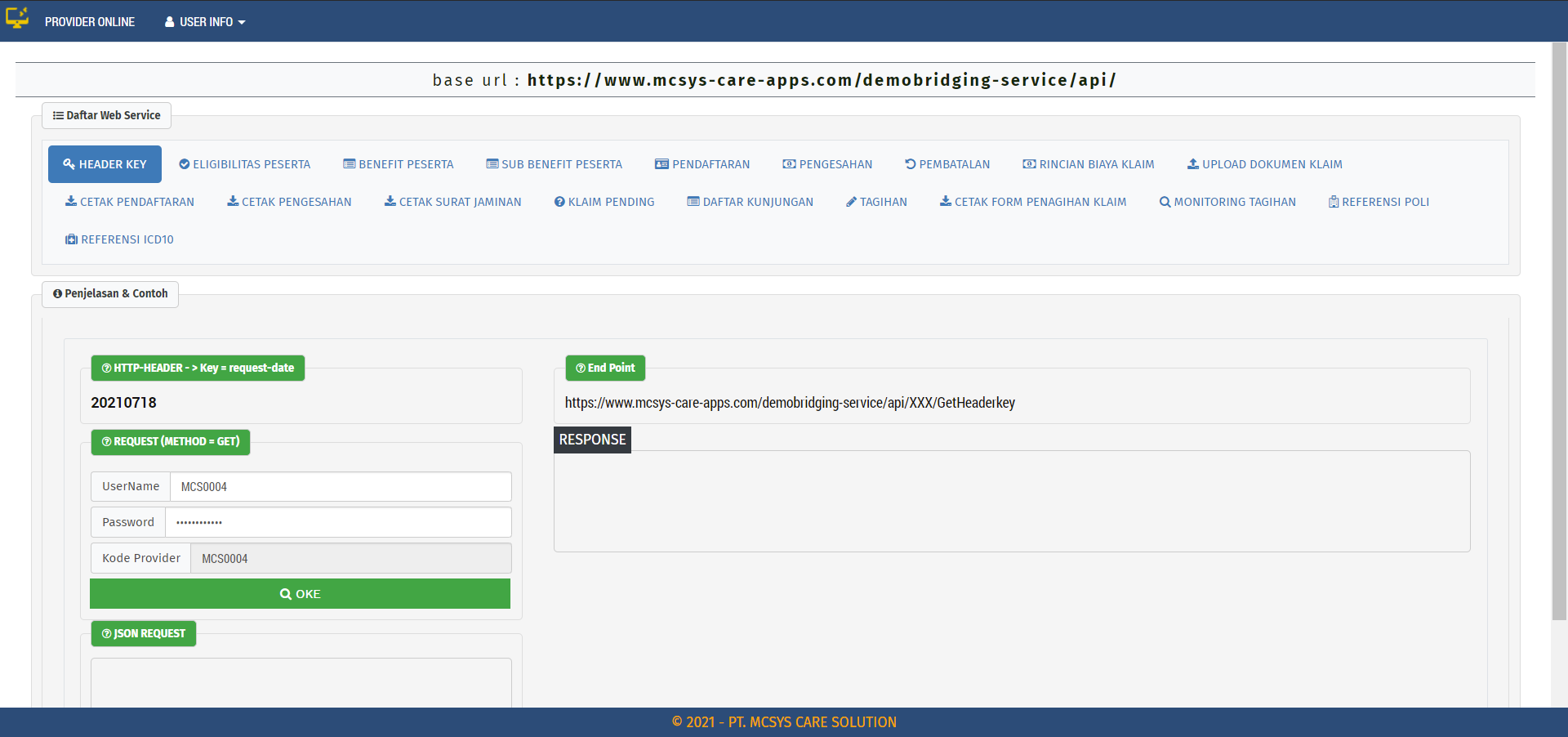The height and width of the screenshot is (737, 1568).
Task: Click the UPLOAD DOKUMEN KLAIM upload icon
Action: pos(1192,164)
